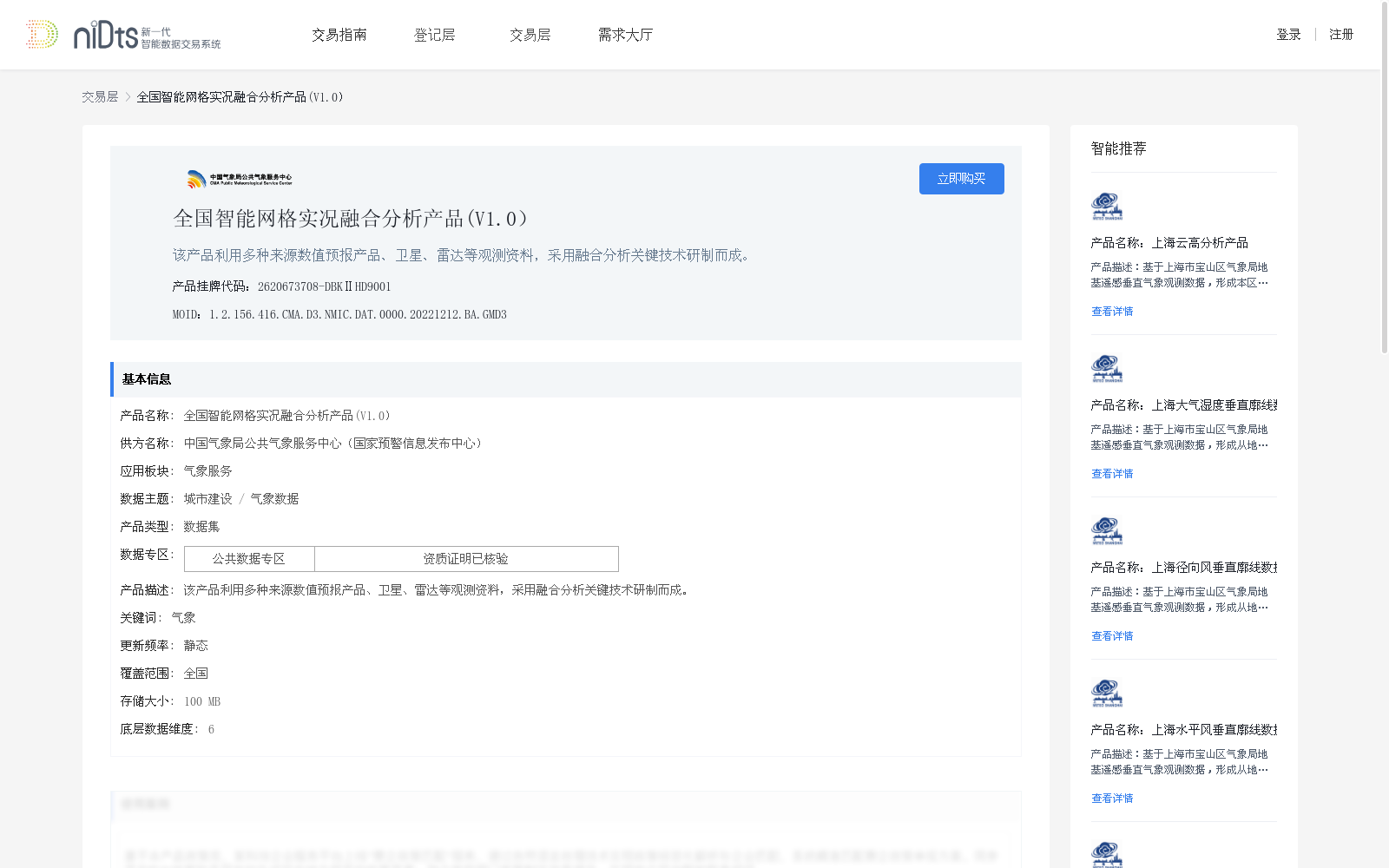
Task: Click the CMA Public Meteorological Service Center logo
Action: pyautogui.click(x=240, y=179)
